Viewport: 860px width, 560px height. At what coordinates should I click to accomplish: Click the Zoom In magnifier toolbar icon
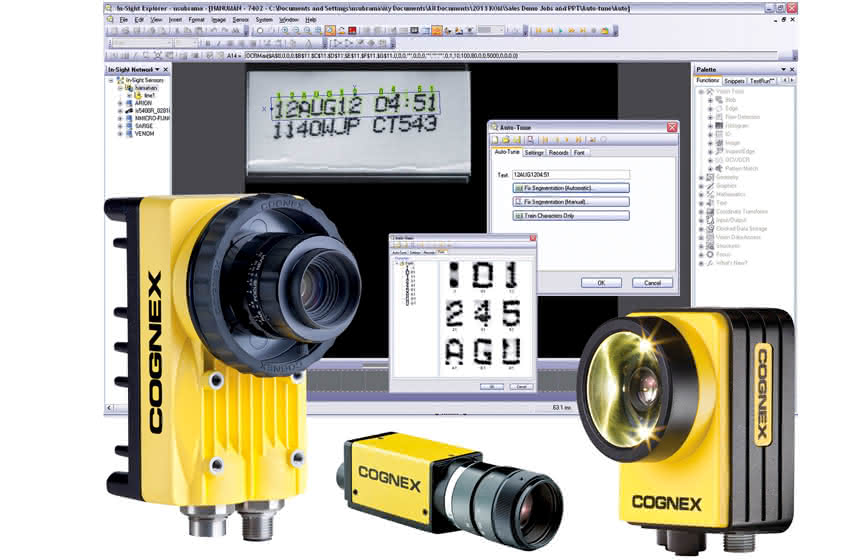pos(285,31)
